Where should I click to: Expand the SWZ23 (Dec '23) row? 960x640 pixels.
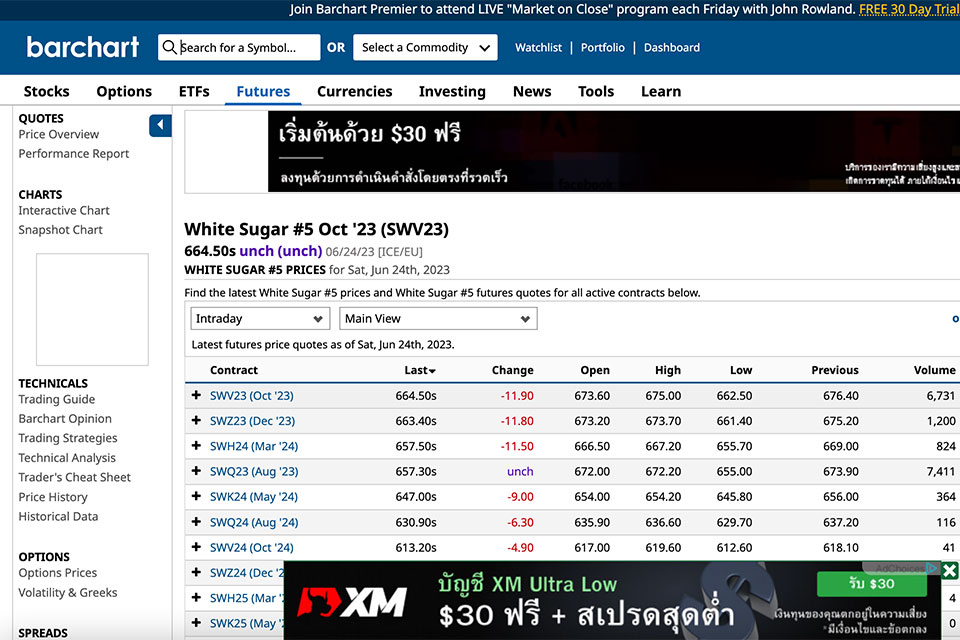[196, 421]
